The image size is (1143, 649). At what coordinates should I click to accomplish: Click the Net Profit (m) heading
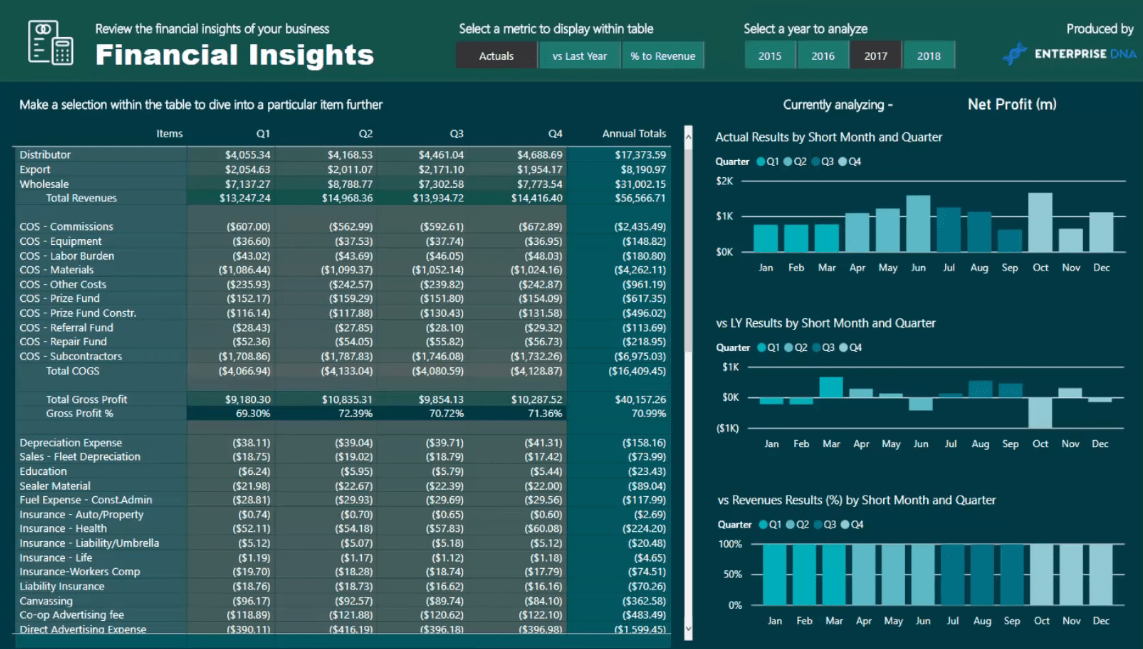coord(1012,104)
